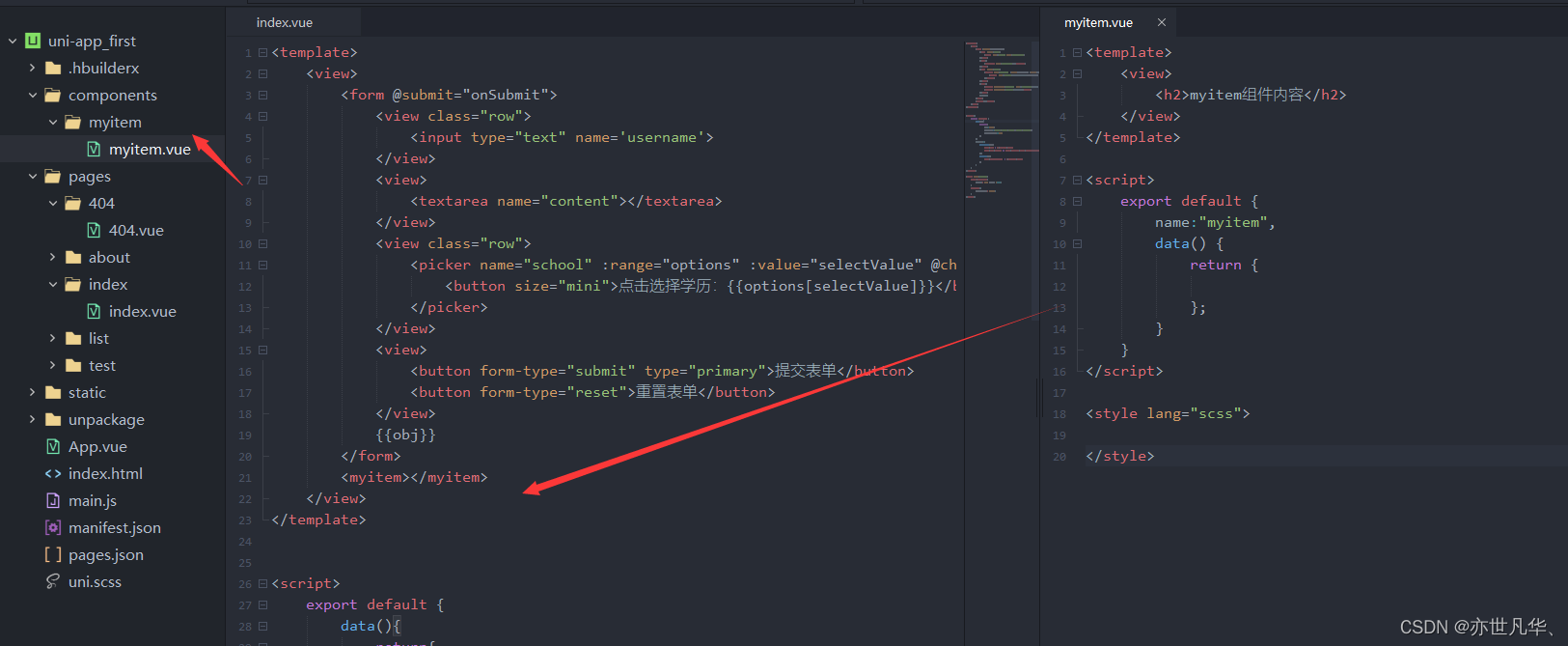Open index.html in the project tree

pos(105,473)
